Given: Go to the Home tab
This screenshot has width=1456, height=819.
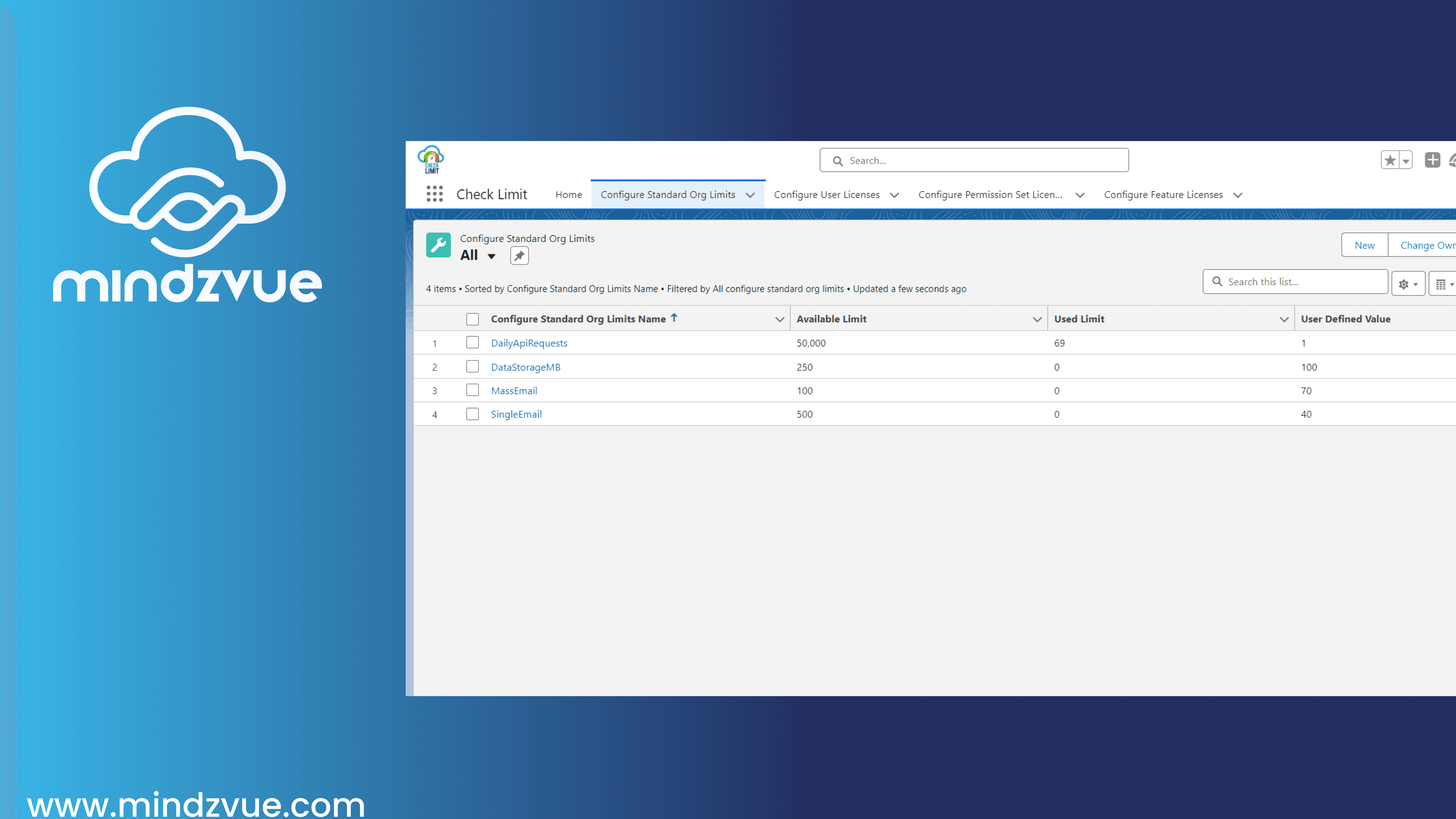Looking at the screenshot, I should [x=568, y=195].
